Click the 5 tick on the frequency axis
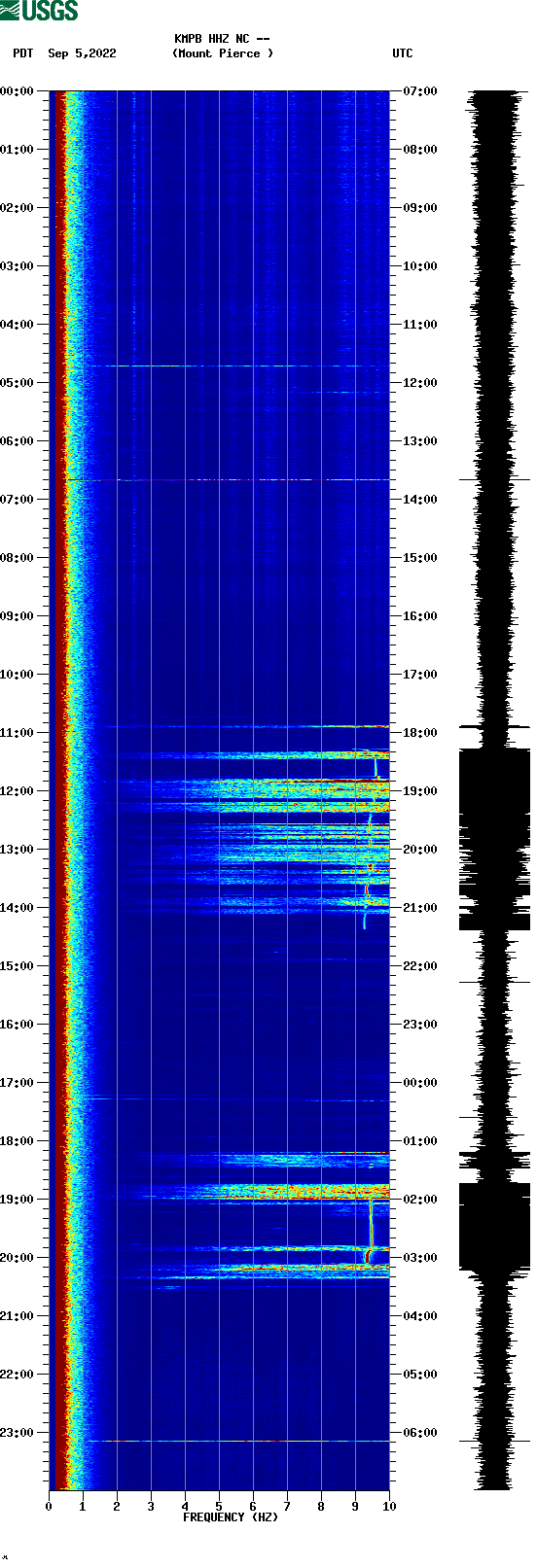 tap(219, 1507)
